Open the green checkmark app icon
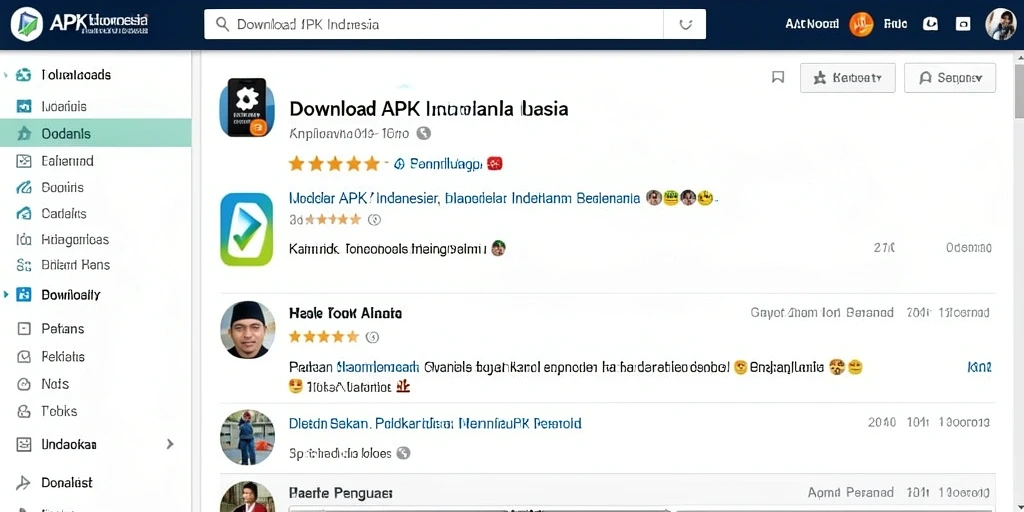The width and height of the screenshot is (1024, 512). pyautogui.click(x=246, y=229)
